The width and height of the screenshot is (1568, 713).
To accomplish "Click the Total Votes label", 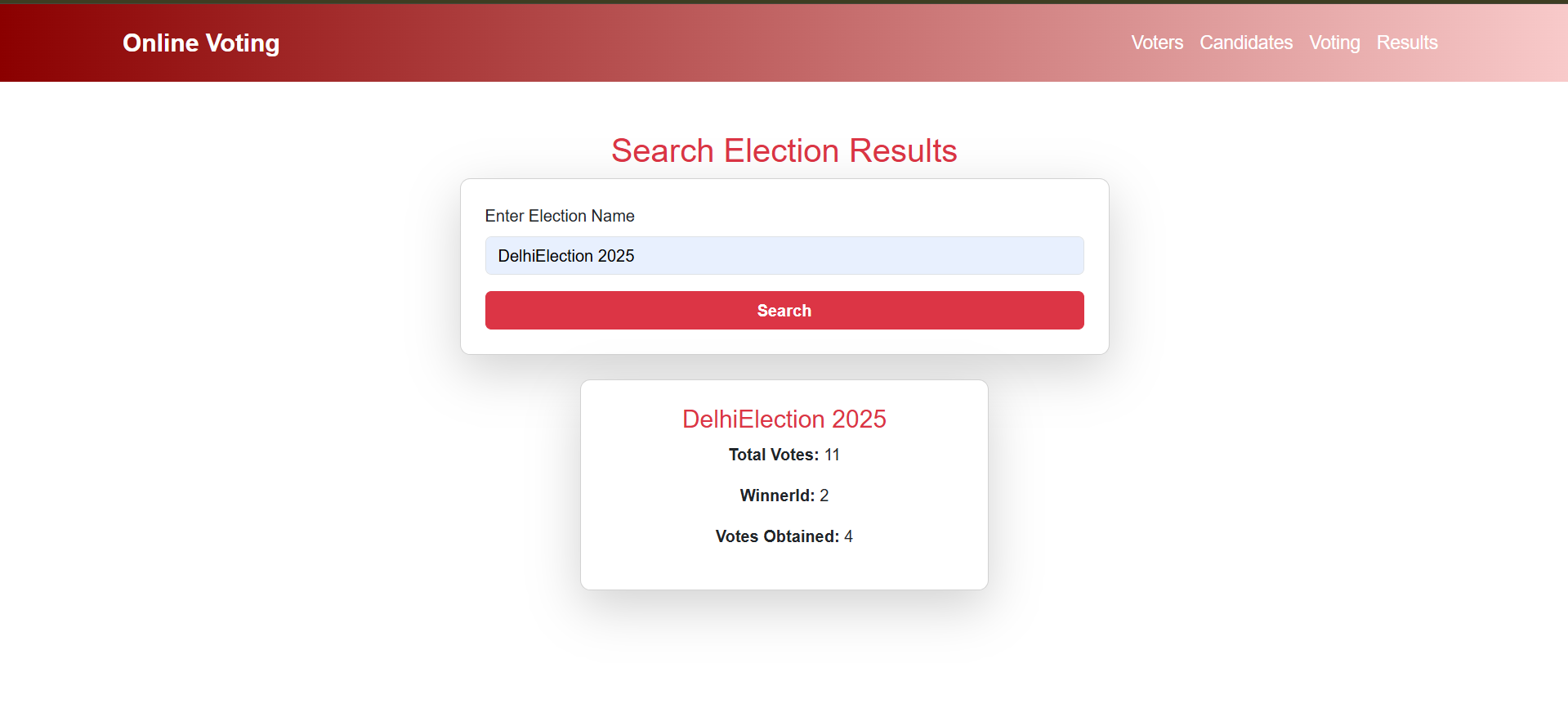I will 774,455.
